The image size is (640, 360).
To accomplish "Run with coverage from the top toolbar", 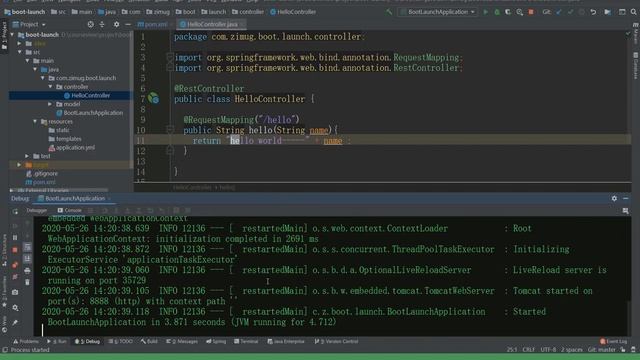I will point(508,12).
